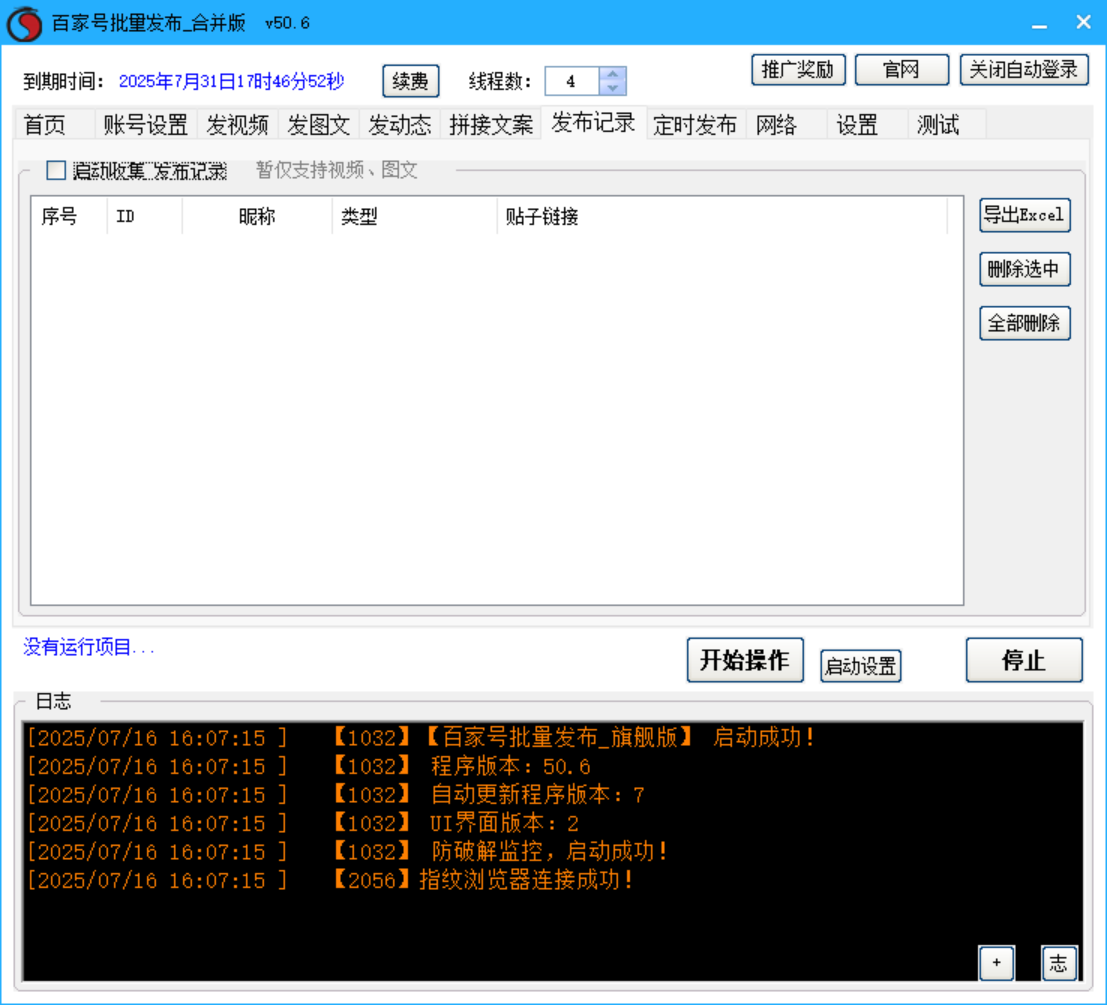This screenshot has width=1107, height=1005.
Task: Close the 百家号批量发布 window
Action: tap(1083, 23)
